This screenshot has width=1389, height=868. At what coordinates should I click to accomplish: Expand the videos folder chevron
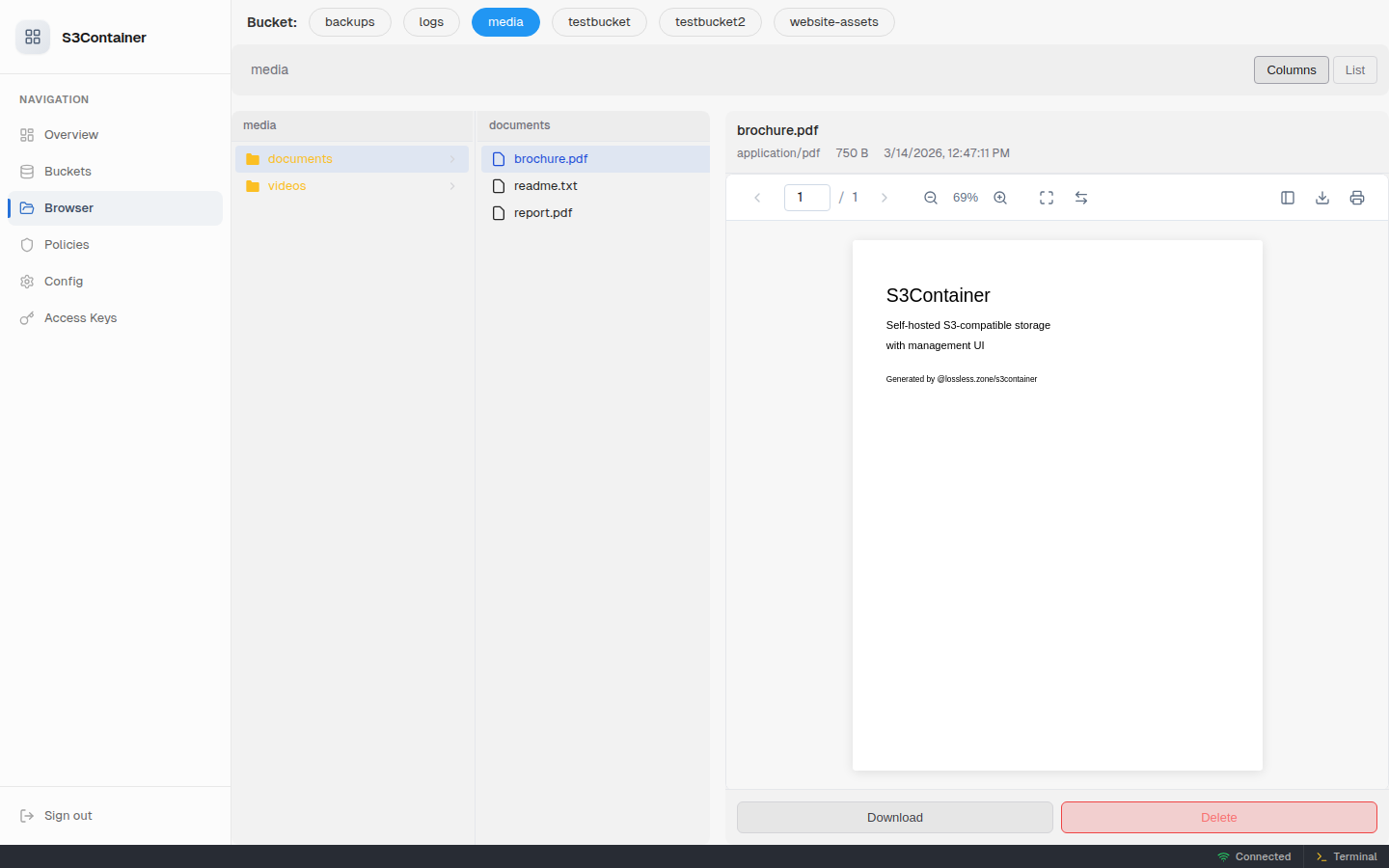click(452, 185)
